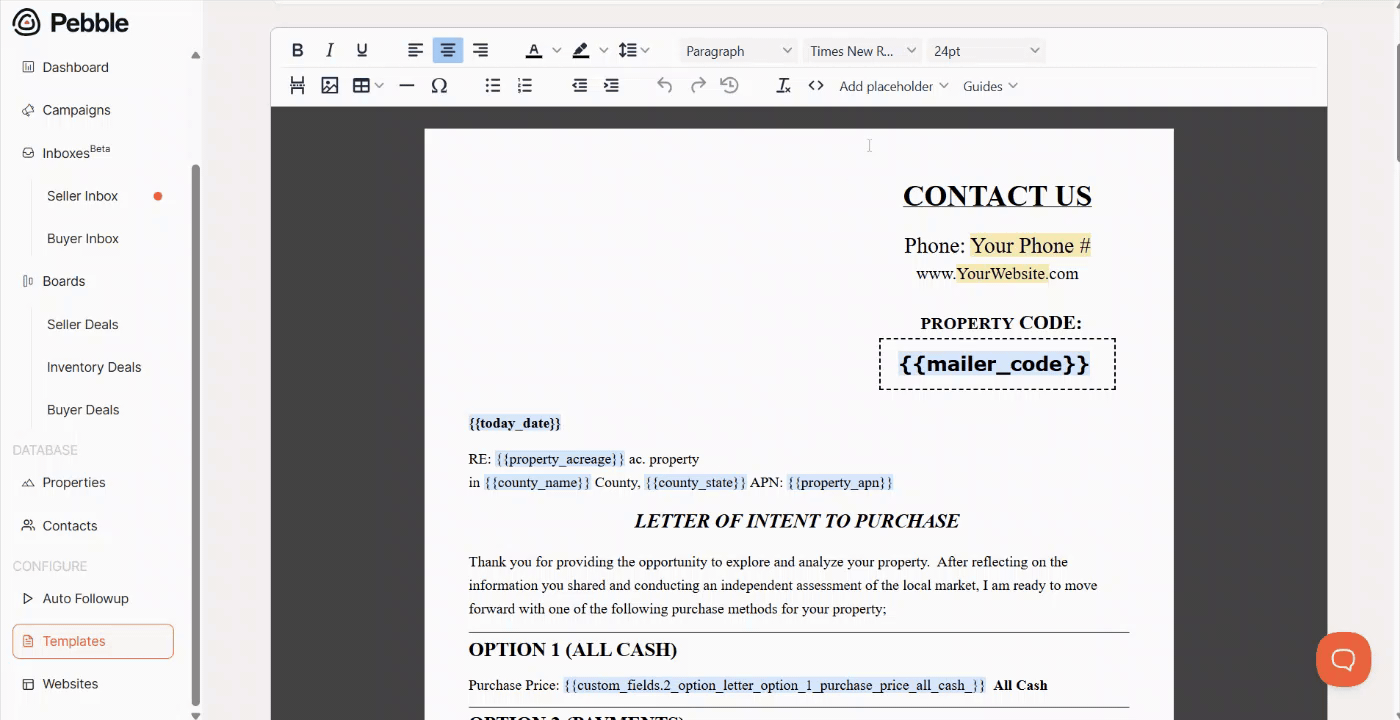1400x720 pixels.
Task: Click the option 1 purchase price placeholder
Action: click(774, 685)
